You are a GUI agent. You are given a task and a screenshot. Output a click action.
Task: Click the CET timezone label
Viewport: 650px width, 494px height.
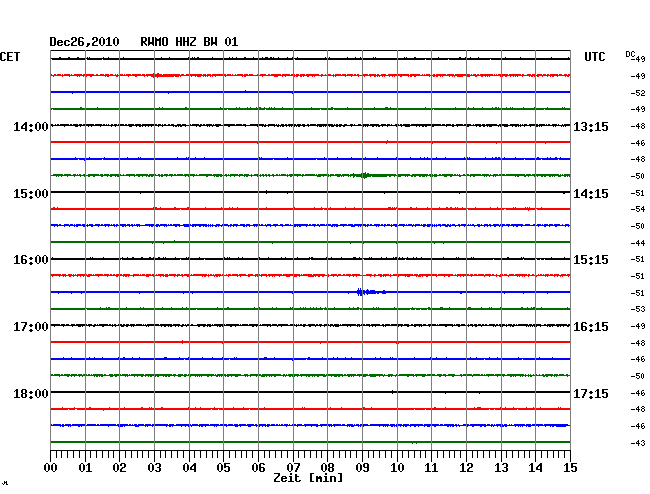[10, 57]
